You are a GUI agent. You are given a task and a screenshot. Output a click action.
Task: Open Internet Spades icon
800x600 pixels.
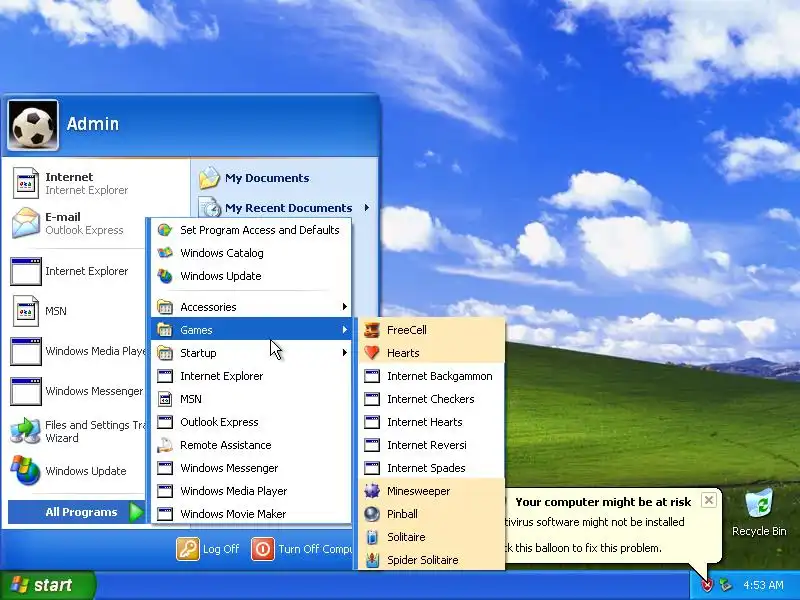(x=372, y=468)
